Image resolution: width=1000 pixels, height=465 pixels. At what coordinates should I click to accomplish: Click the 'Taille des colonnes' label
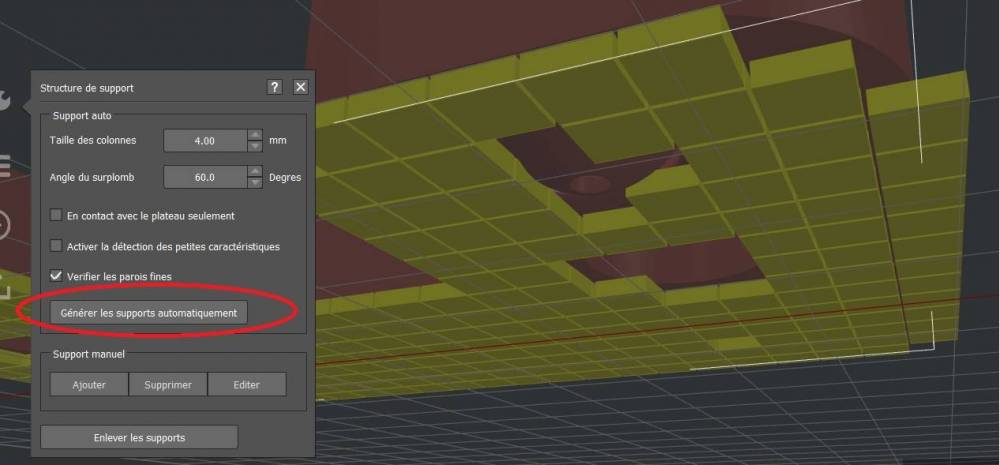coord(93,140)
